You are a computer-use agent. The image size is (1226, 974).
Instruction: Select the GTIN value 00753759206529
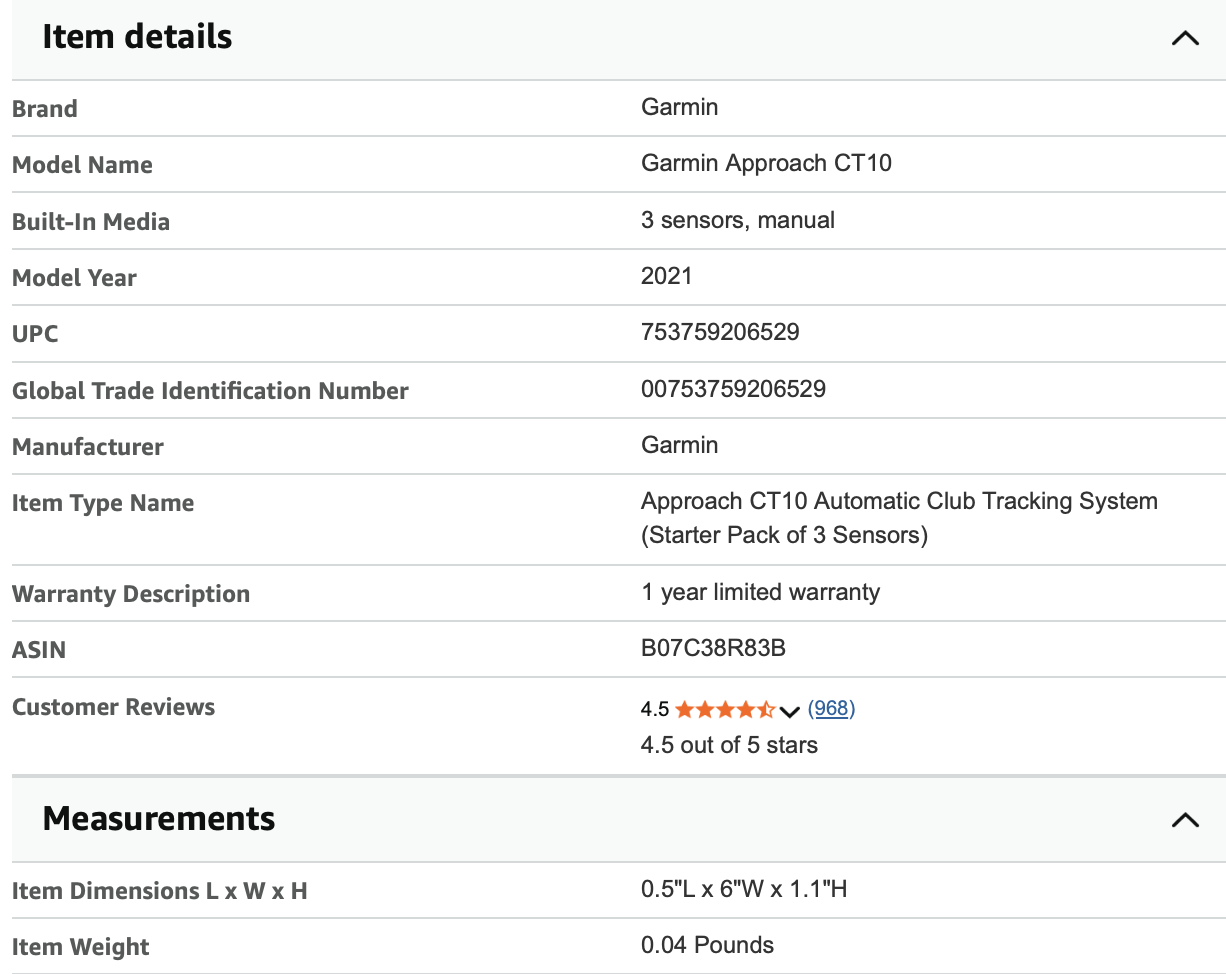pos(733,389)
